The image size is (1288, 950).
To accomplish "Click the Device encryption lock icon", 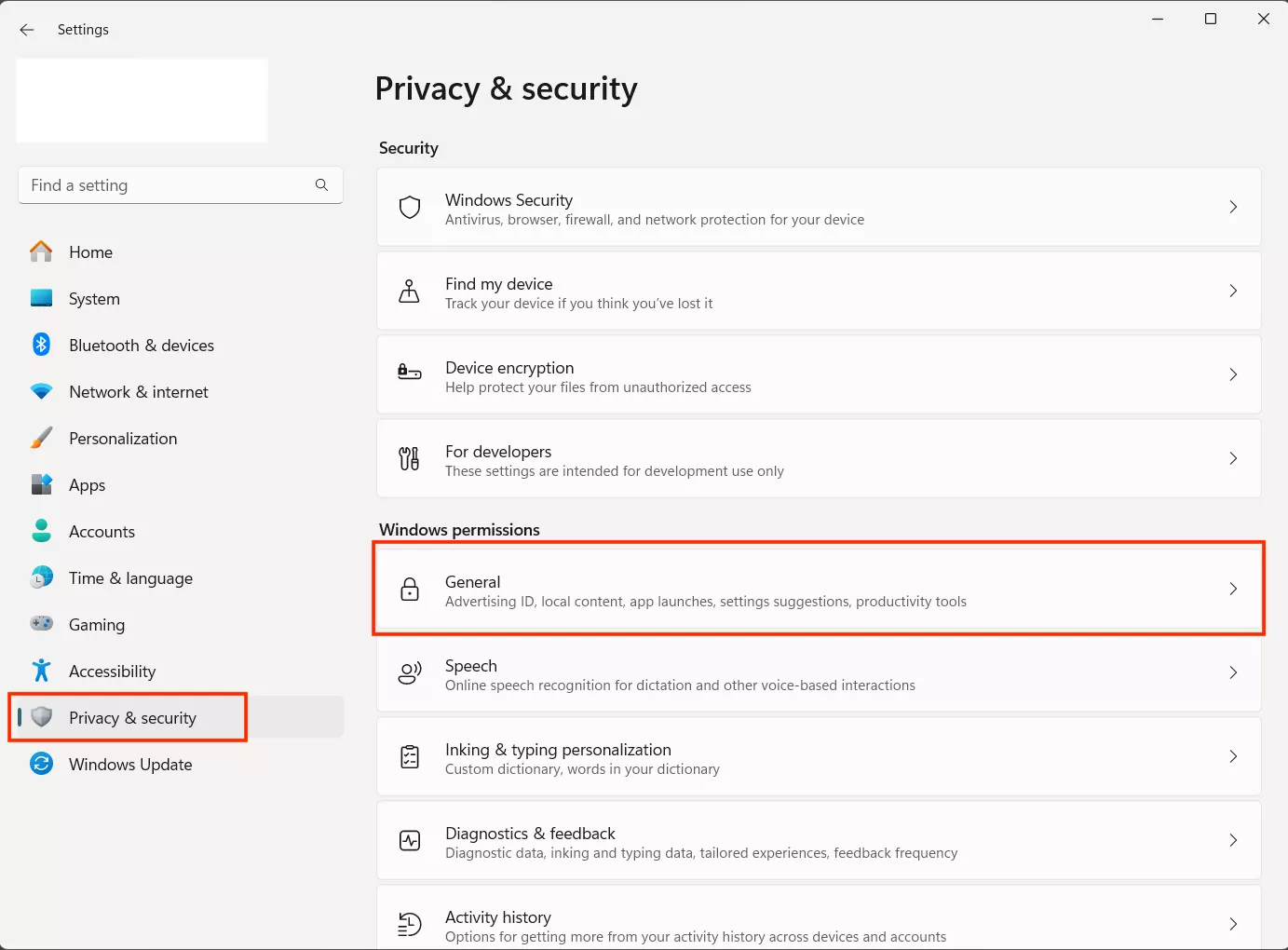I will tap(410, 373).
